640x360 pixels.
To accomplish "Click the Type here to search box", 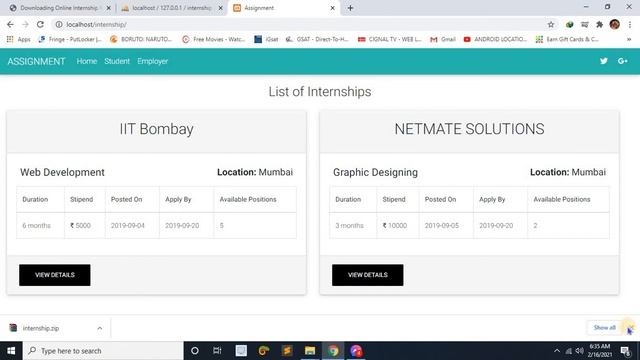I will click(103, 351).
